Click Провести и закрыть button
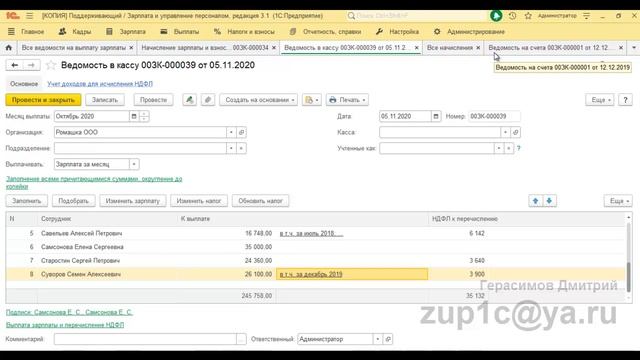Screen dimensions: 640x360 point(43,100)
